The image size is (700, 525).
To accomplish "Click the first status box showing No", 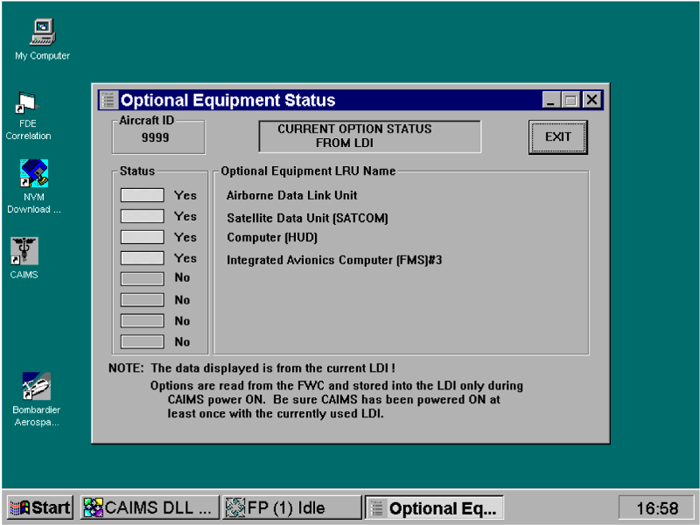I will [x=142, y=278].
